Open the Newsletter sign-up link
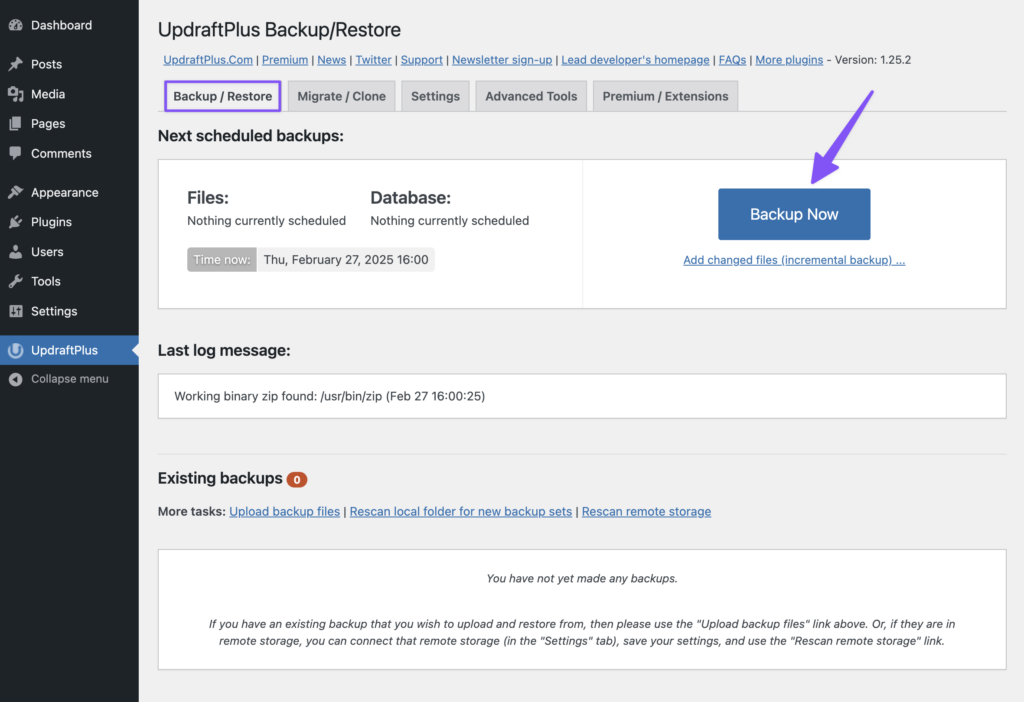This screenshot has width=1024, height=702. click(502, 60)
